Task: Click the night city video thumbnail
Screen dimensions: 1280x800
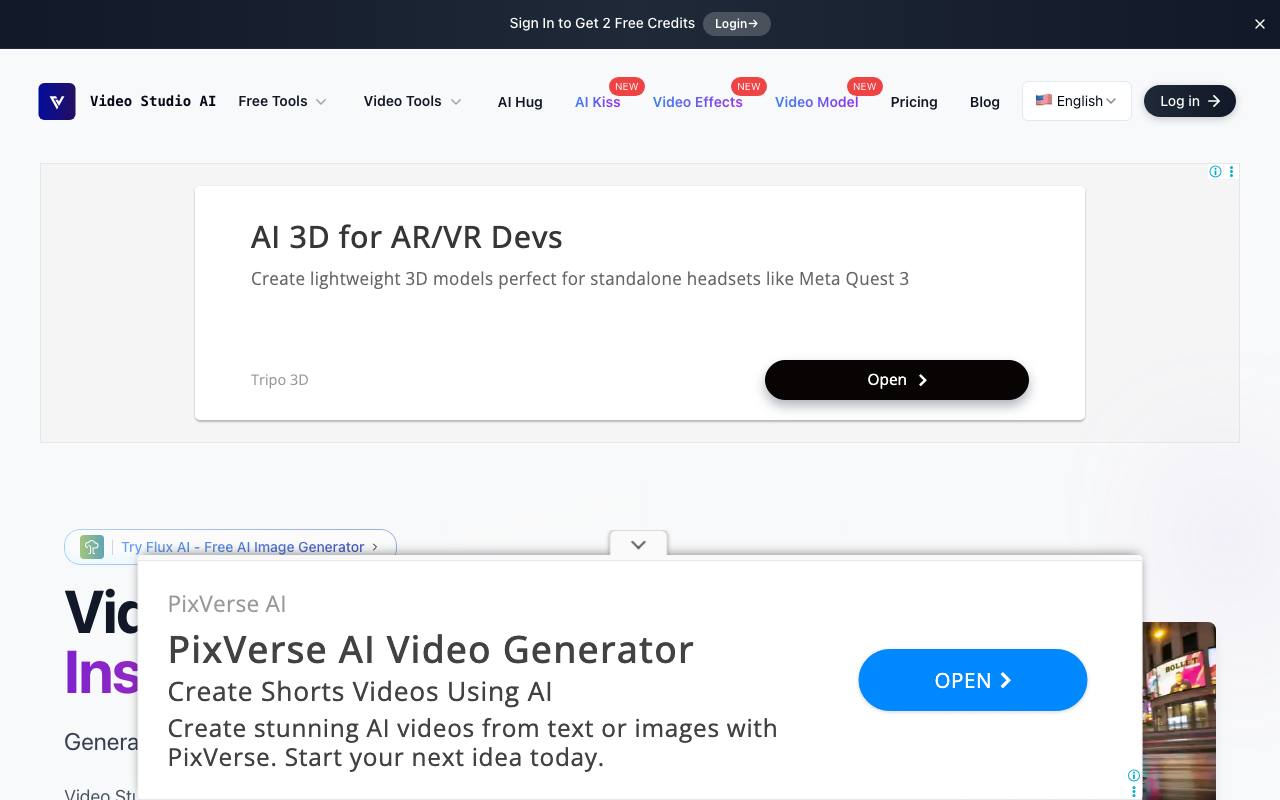Action: point(1179,711)
